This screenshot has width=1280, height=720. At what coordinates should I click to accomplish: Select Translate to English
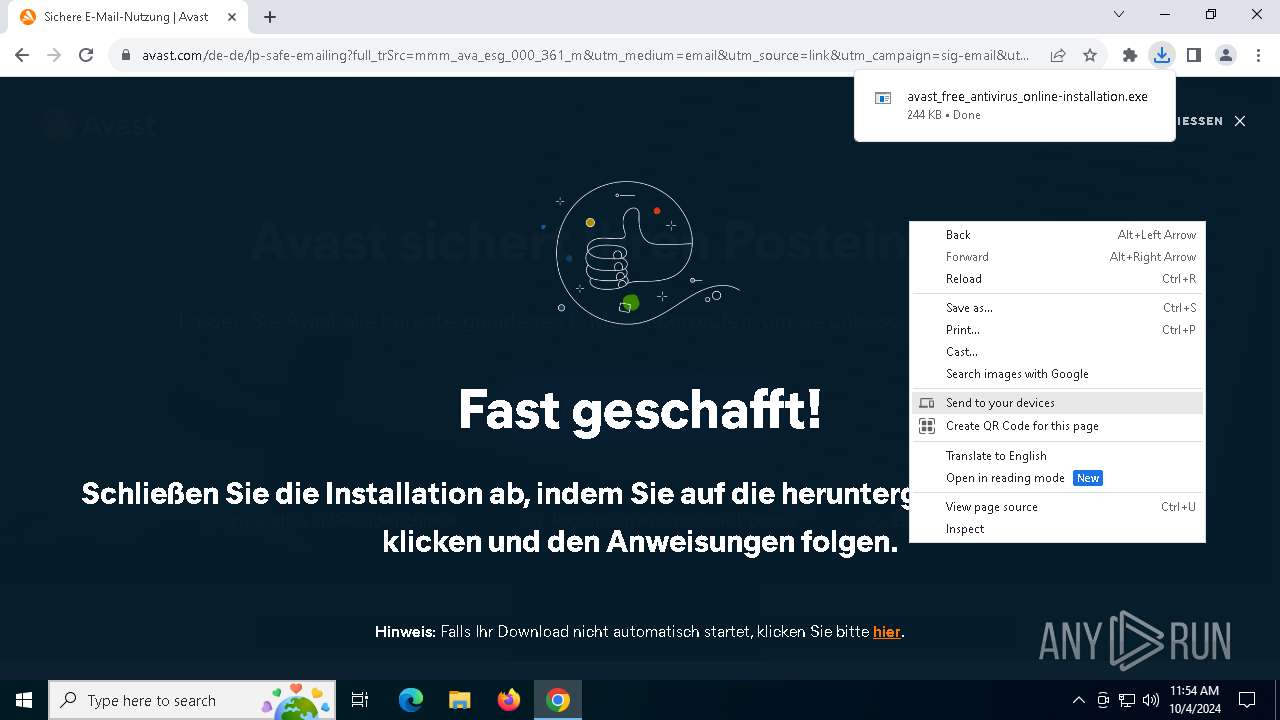(1058, 456)
